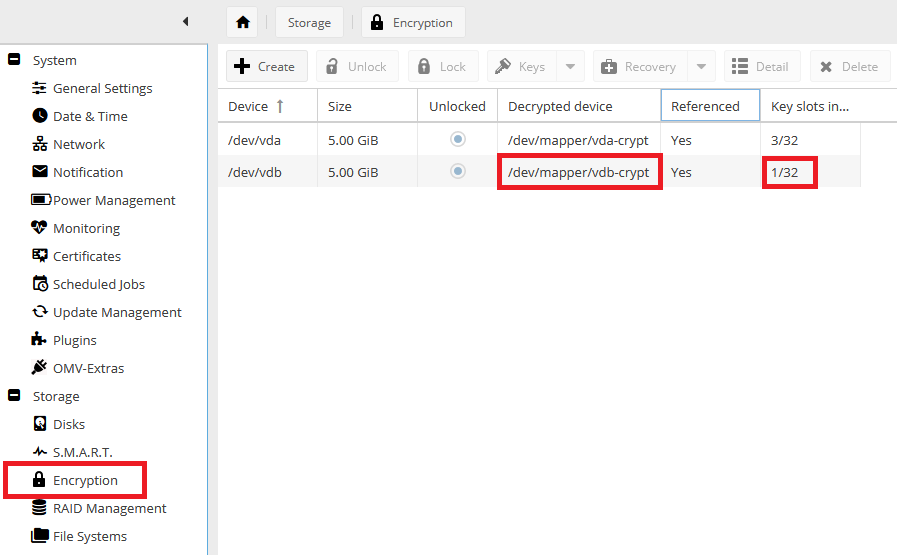Click the Create button

coord(264,67)
